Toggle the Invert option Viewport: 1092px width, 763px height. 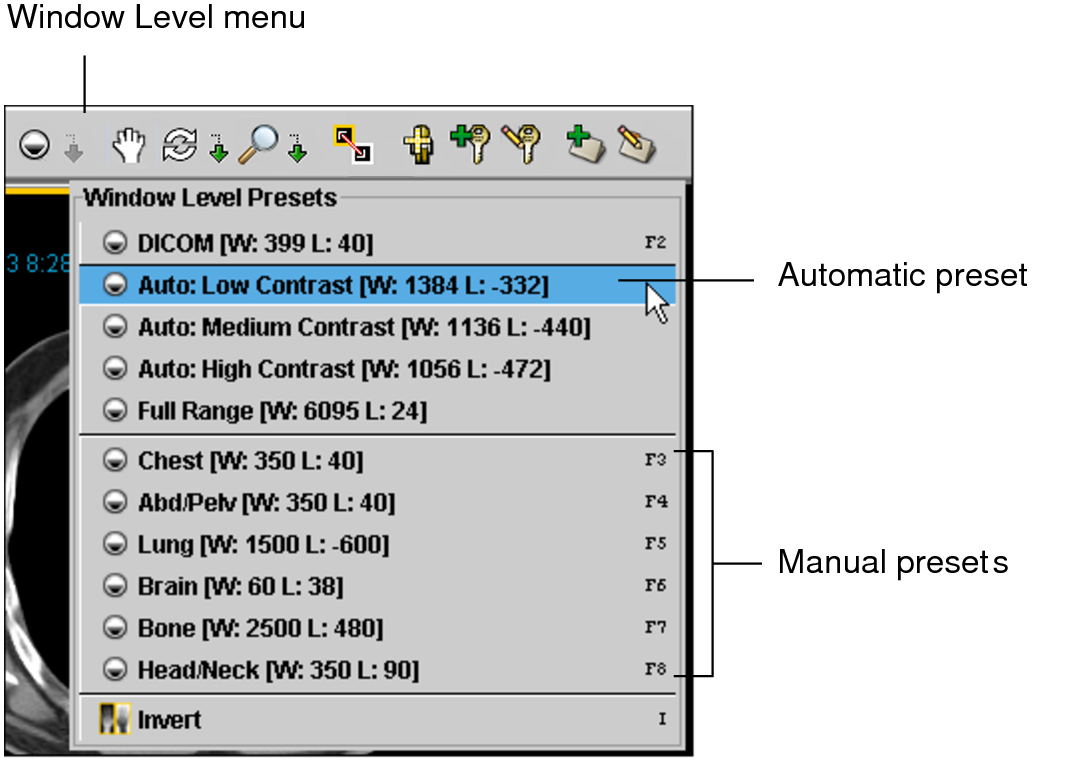coord(169,720)
